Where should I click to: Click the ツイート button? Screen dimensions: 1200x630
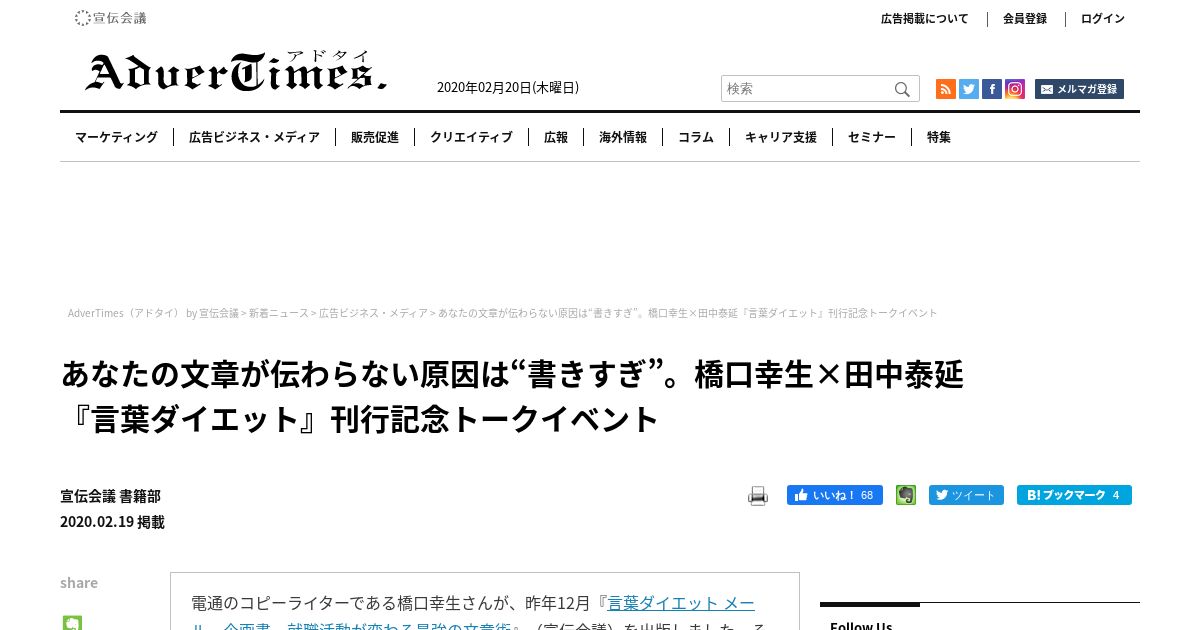966,495
